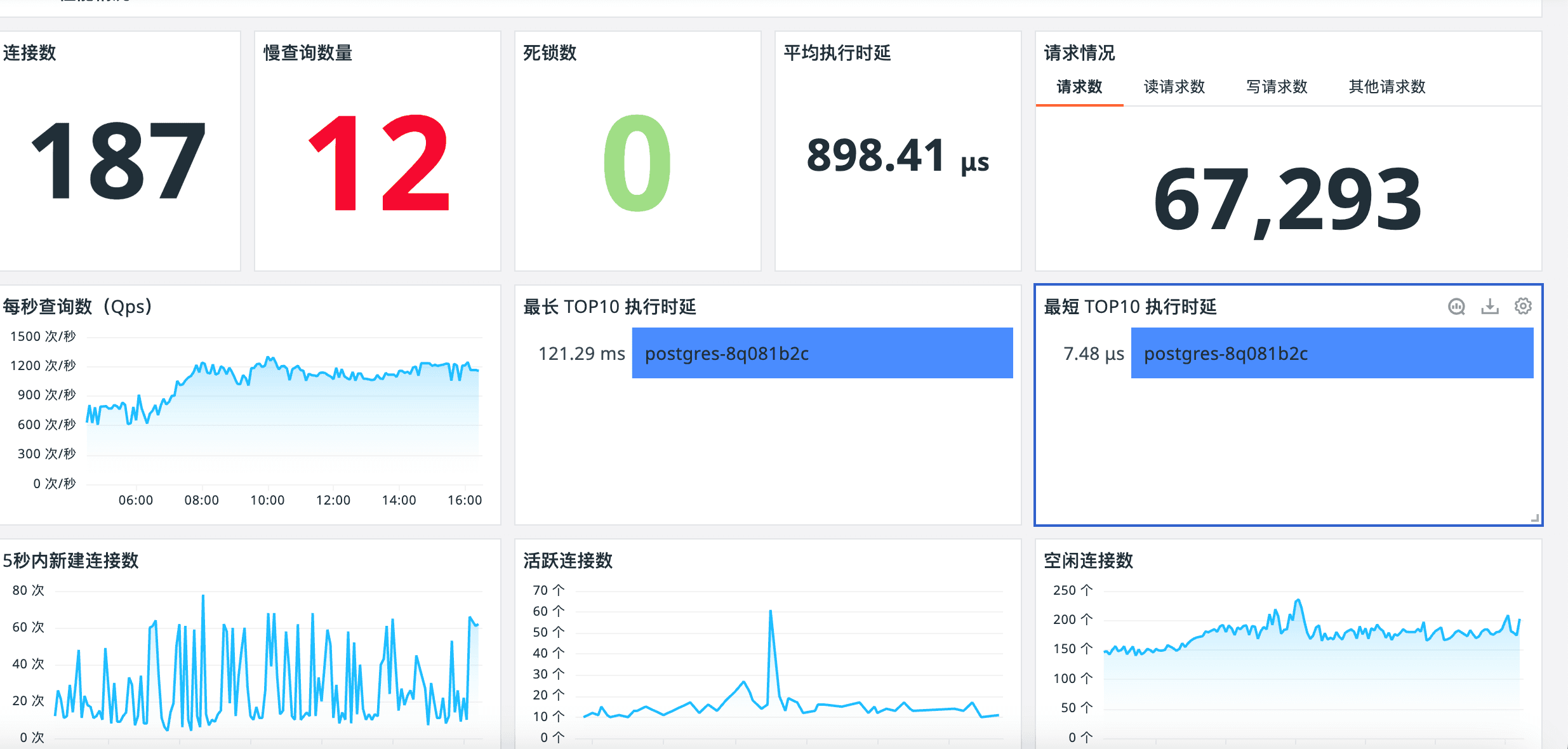Click postgres-8q081b2c bar in 最短 TOP10 panel

1332,354
